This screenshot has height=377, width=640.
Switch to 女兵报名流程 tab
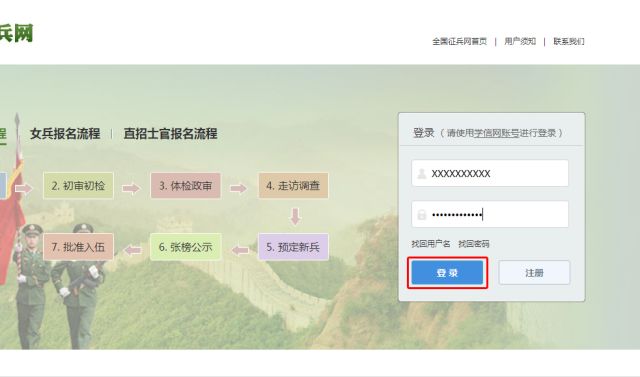[65, 133]
